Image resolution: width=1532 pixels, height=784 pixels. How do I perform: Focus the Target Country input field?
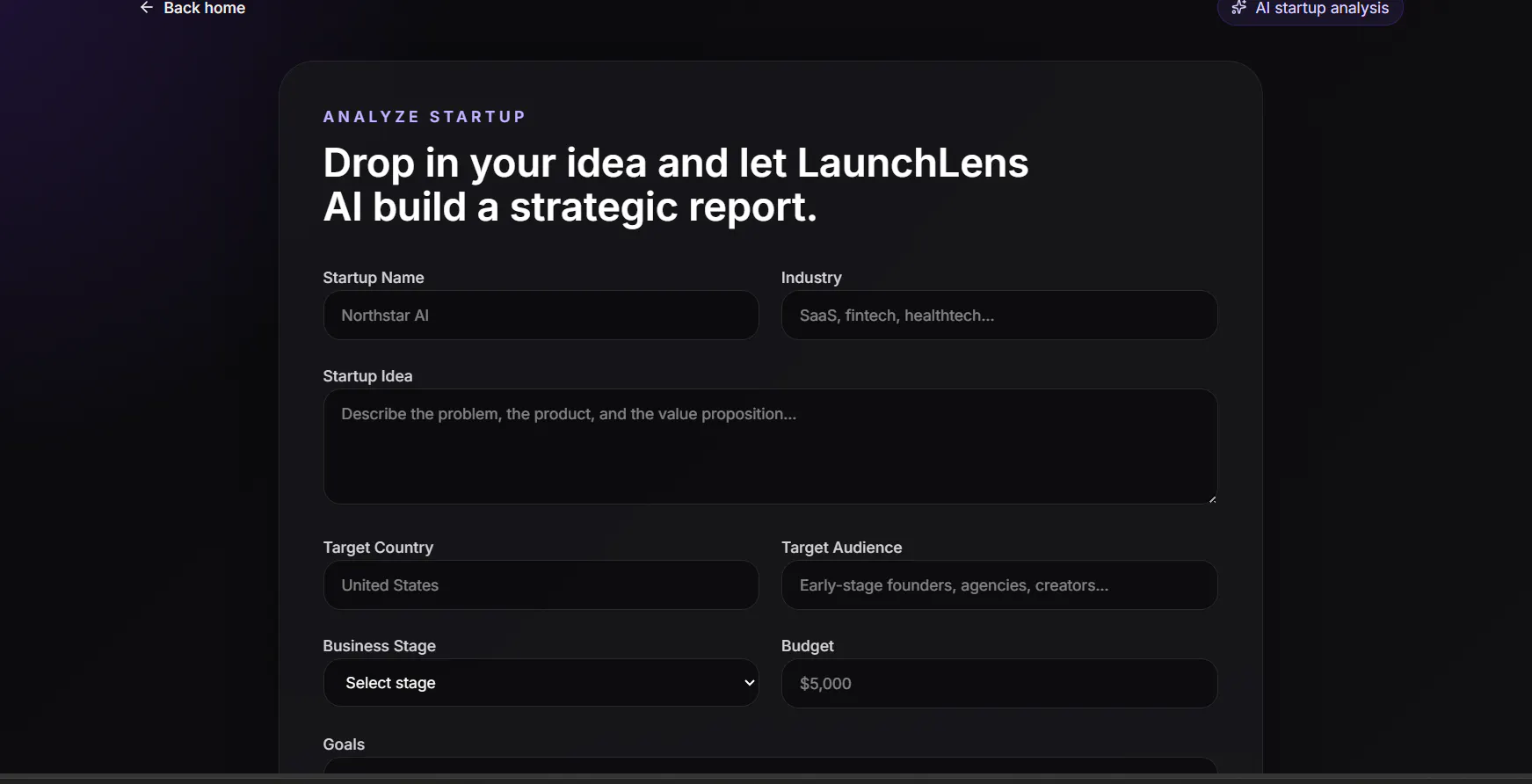coord(541,585)
